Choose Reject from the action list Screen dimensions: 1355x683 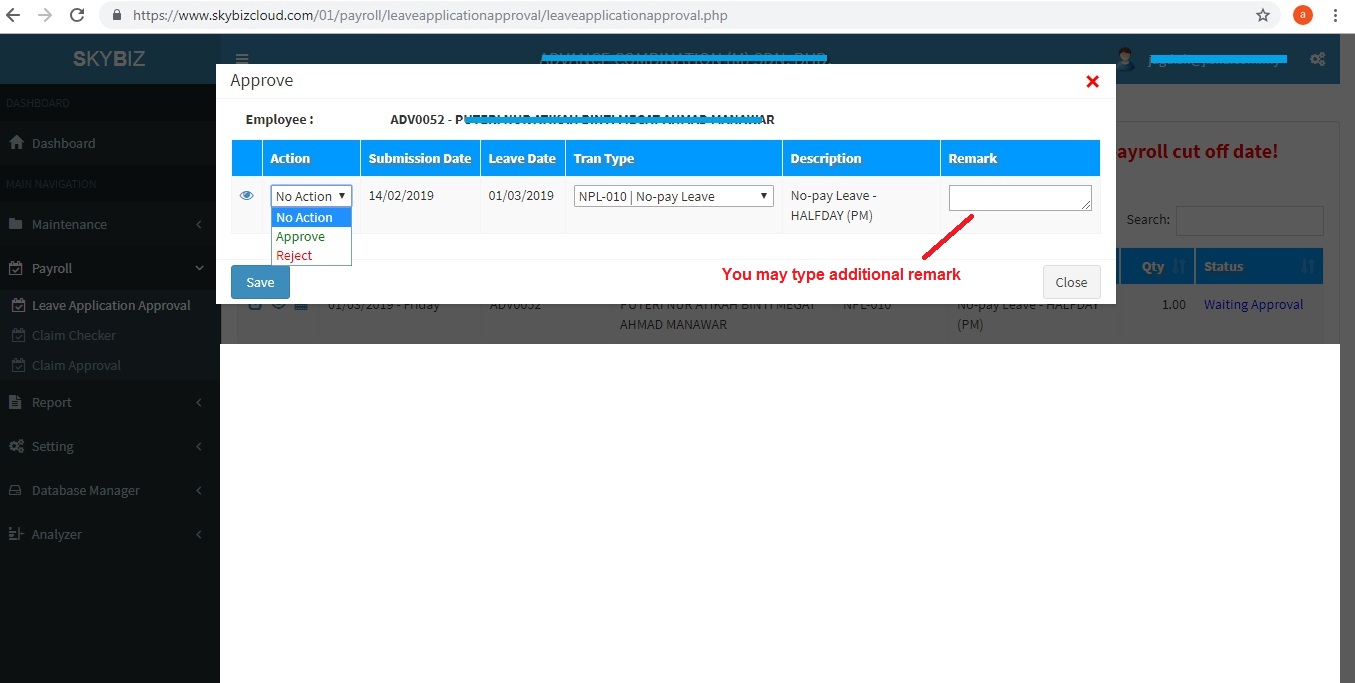[295, 256]
